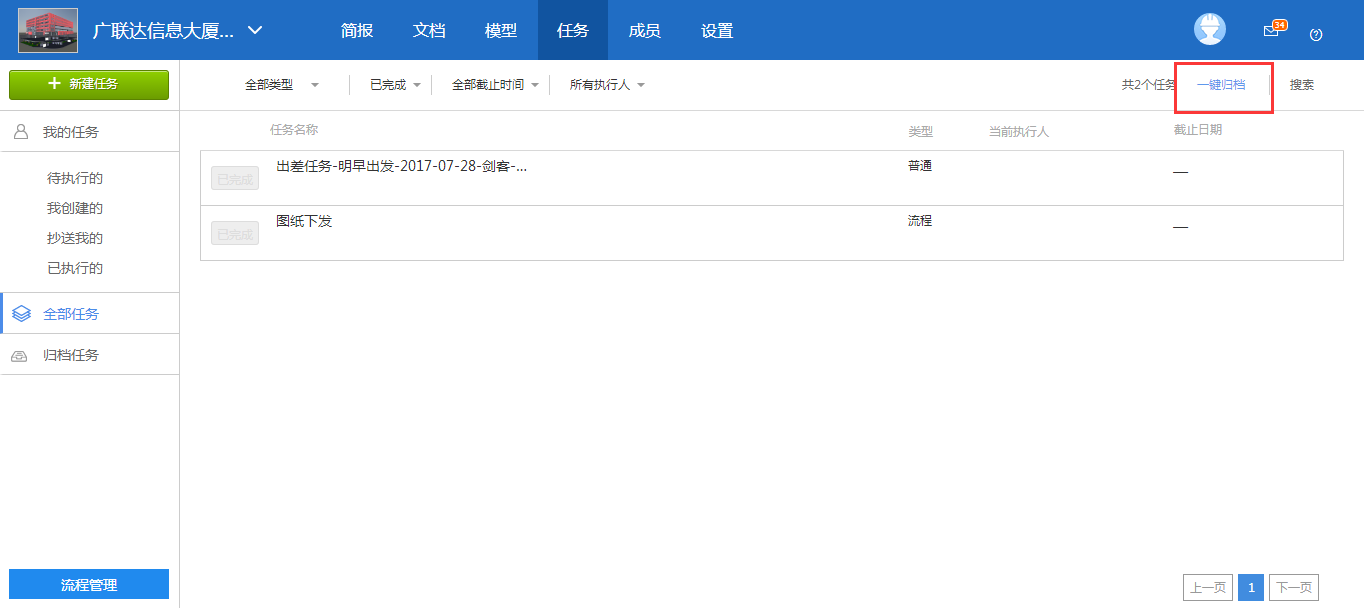Toggle the 已完成 badge on the 出差任务 row
The width and height of the screenshot is (1364, 608).
coord(234,177)
